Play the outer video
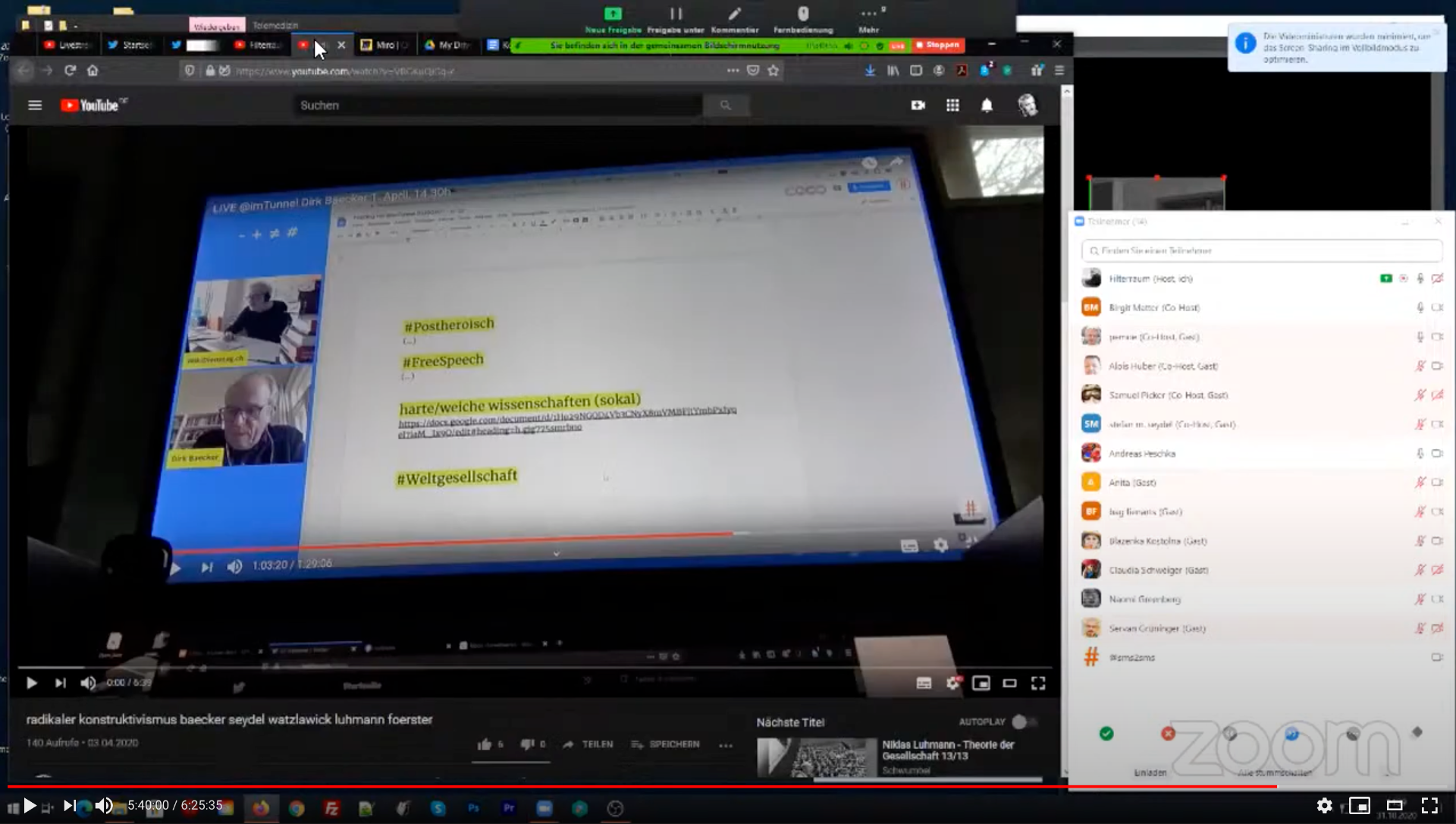 point(29,806)
